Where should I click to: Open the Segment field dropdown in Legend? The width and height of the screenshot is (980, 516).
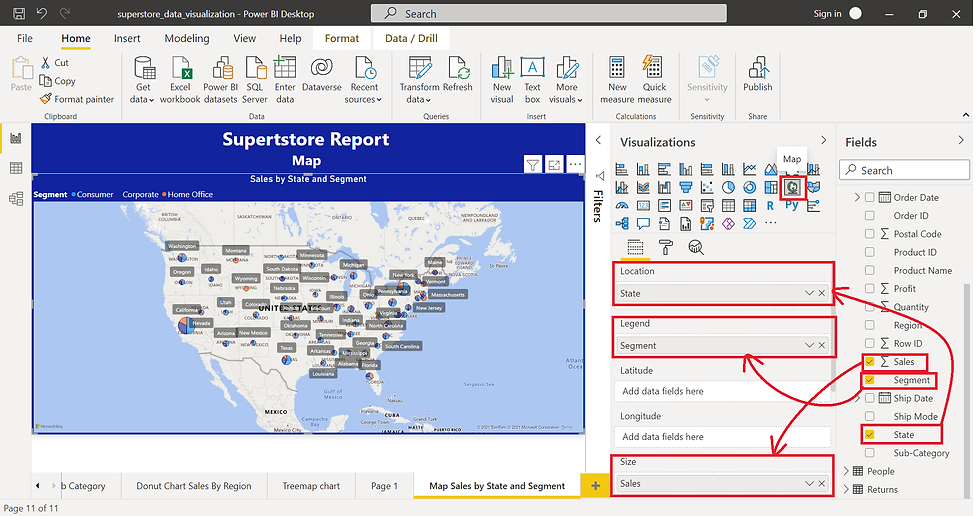(809, 345)
